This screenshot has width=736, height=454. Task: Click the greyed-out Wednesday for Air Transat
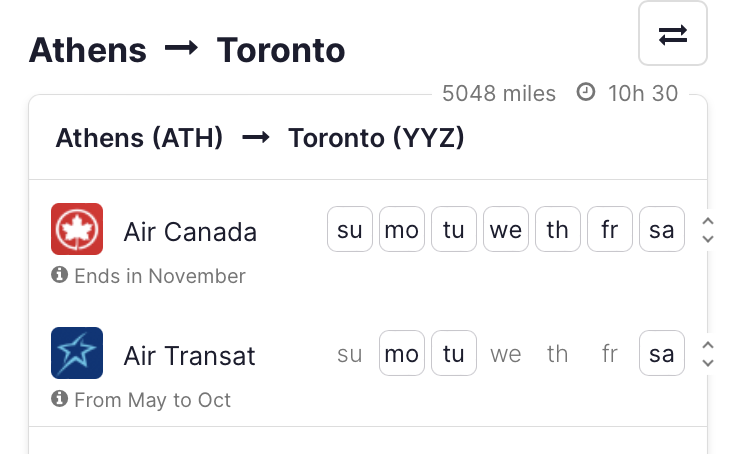pyautogui.click(x=506, y=354)
